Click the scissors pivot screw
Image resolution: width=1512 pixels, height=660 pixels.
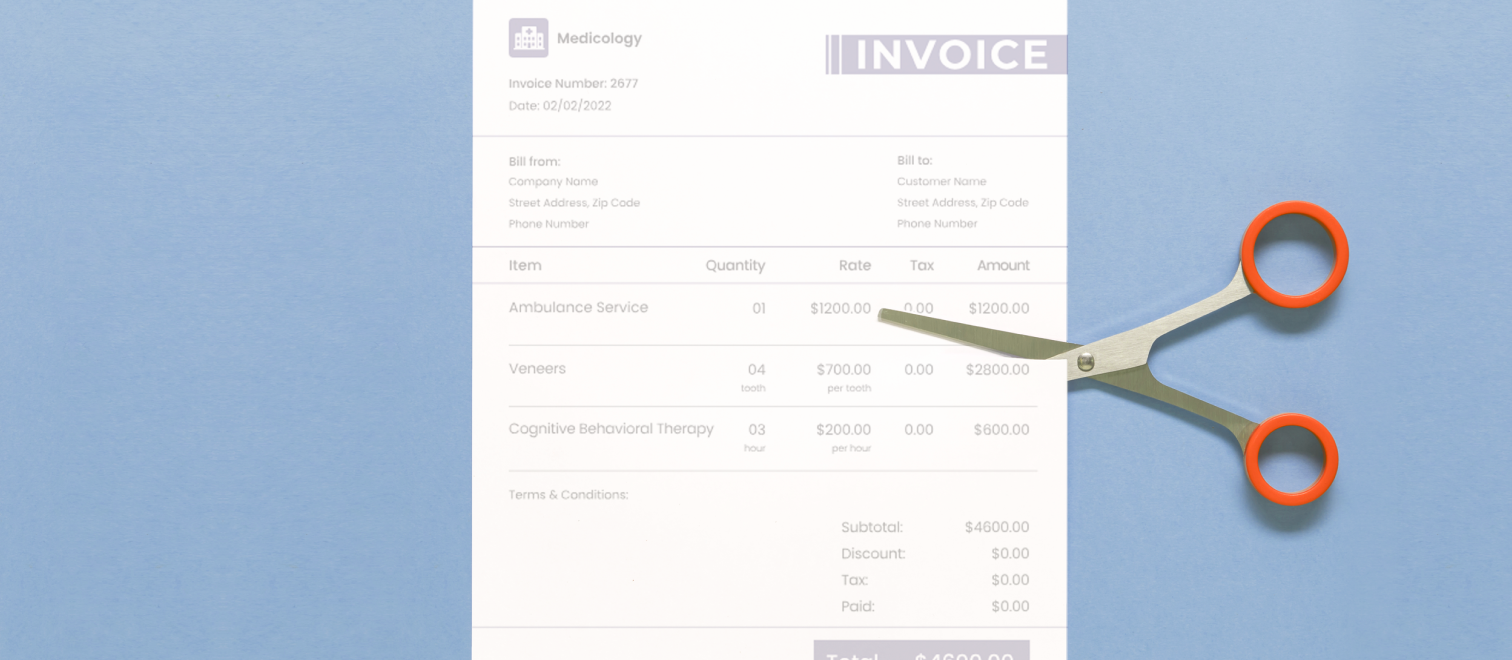(1085, 361)
